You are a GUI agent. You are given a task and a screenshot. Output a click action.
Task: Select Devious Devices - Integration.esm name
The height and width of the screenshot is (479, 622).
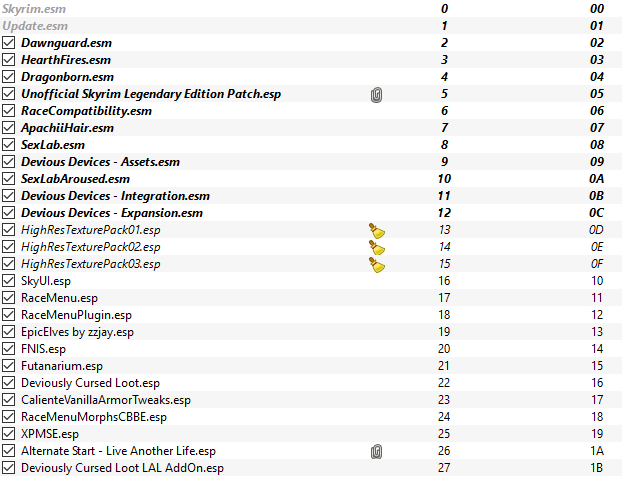(x=115, y=196)
